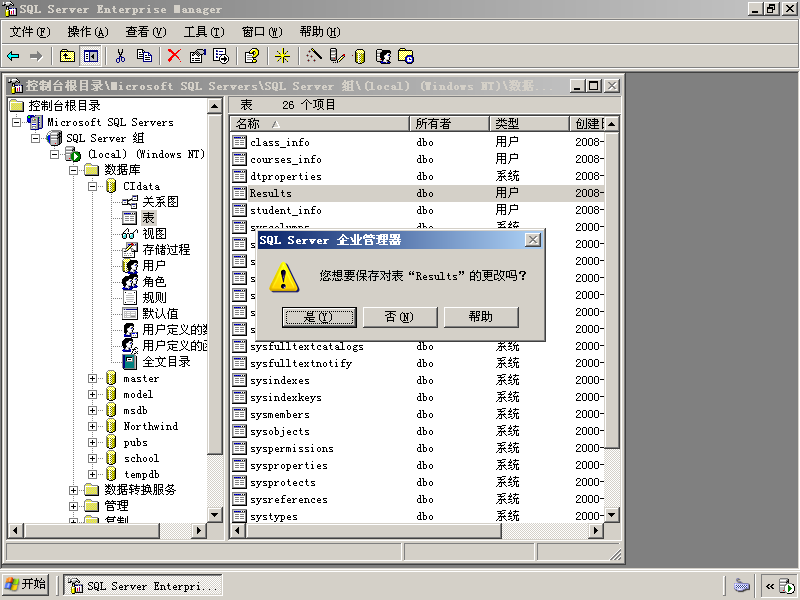Expand the master database node
Viewport: 800px width, 600px height.
tap(92, 379)
